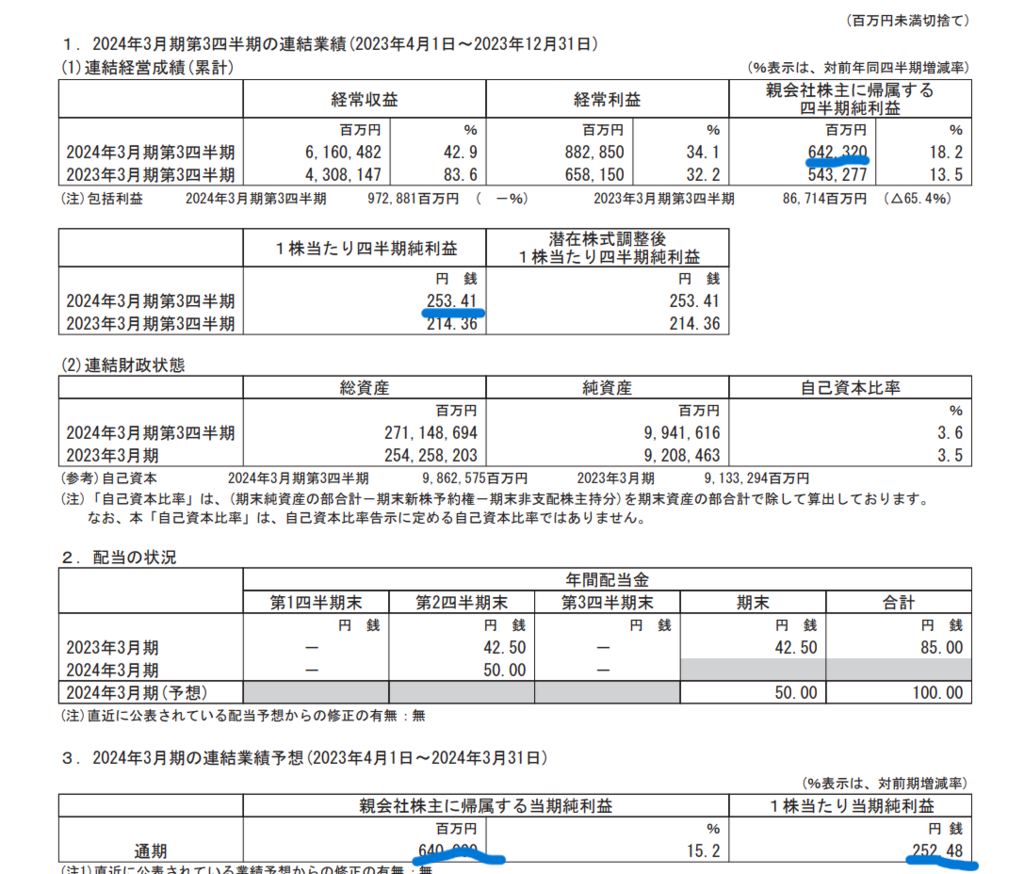Image resolution: width=1024 pixels, height=874 pixels.
Task: Click the comprehensive income figure "972,881百万円"
Action: (413, 199)
